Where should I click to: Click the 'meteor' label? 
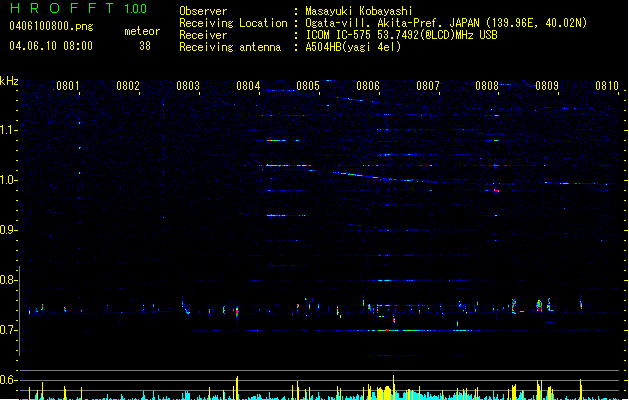142,31
